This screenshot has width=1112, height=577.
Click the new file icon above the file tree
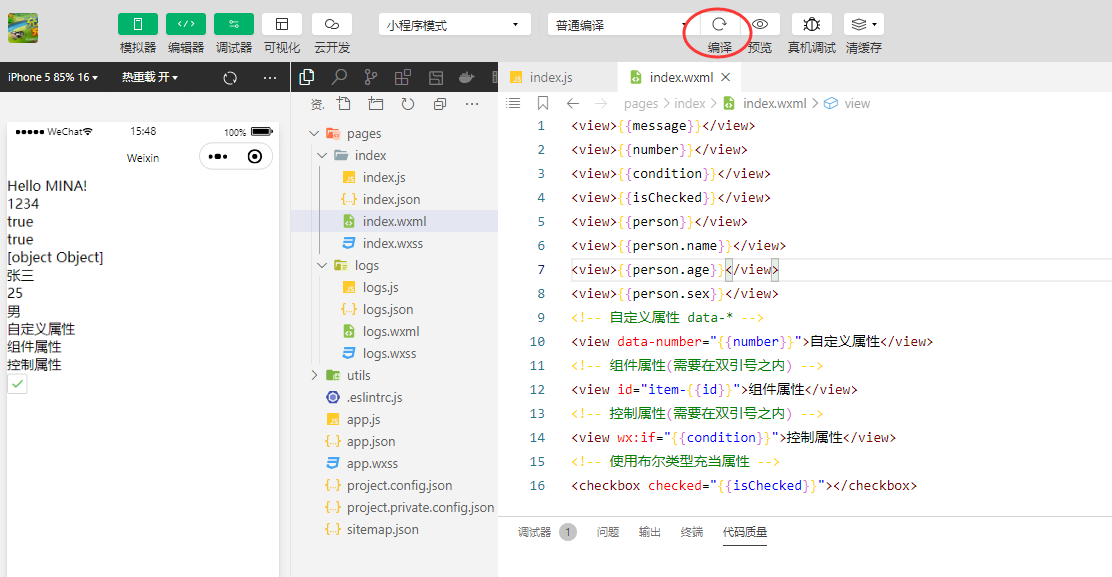point(343,103)
